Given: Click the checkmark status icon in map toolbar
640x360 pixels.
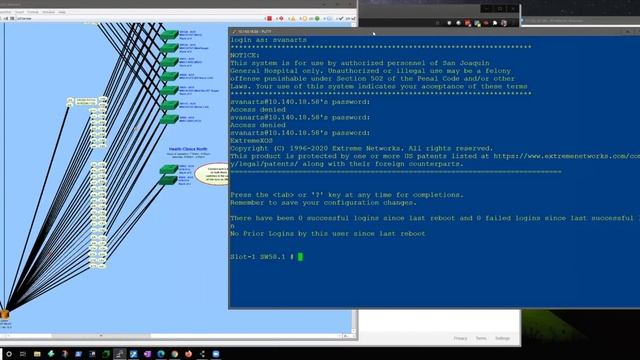Looking at the screenshot, I should coord(341,18).
